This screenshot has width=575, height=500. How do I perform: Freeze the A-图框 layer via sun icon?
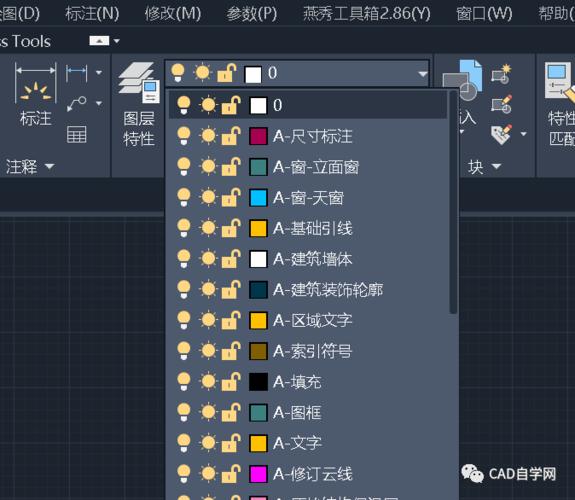coord(208,413)
